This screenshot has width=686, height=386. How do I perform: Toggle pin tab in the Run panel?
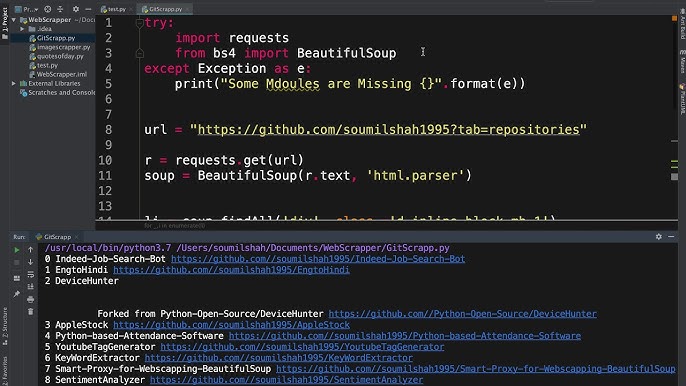17,294
